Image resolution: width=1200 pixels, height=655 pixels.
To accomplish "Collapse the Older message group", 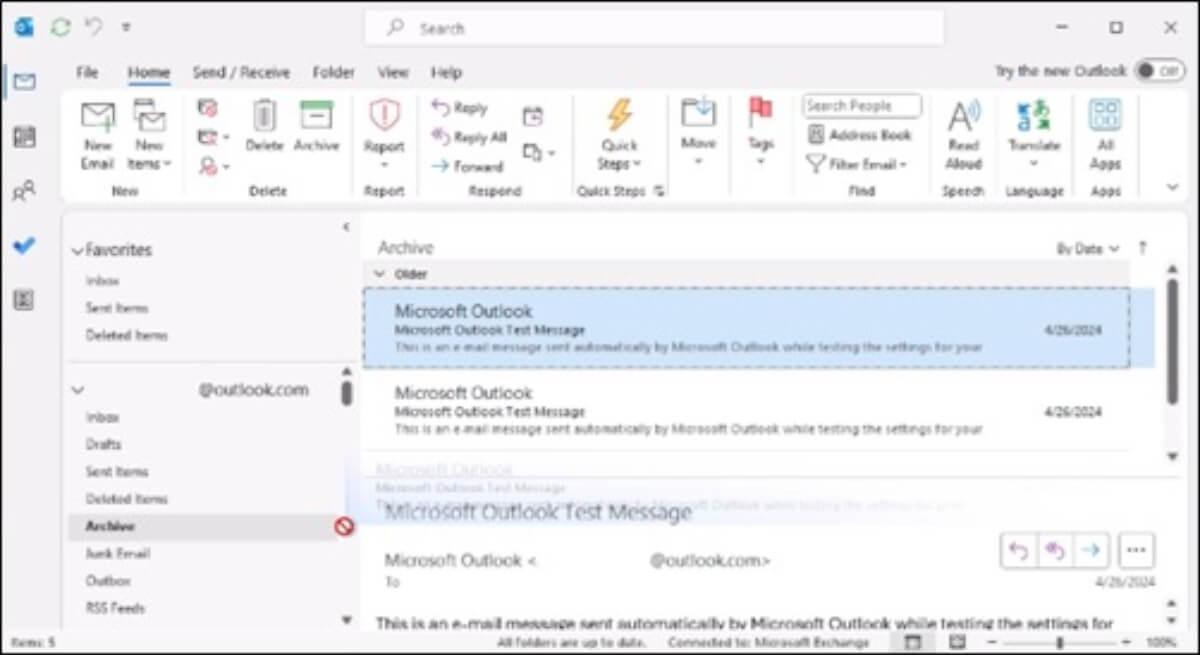I will tap(379, 273).
